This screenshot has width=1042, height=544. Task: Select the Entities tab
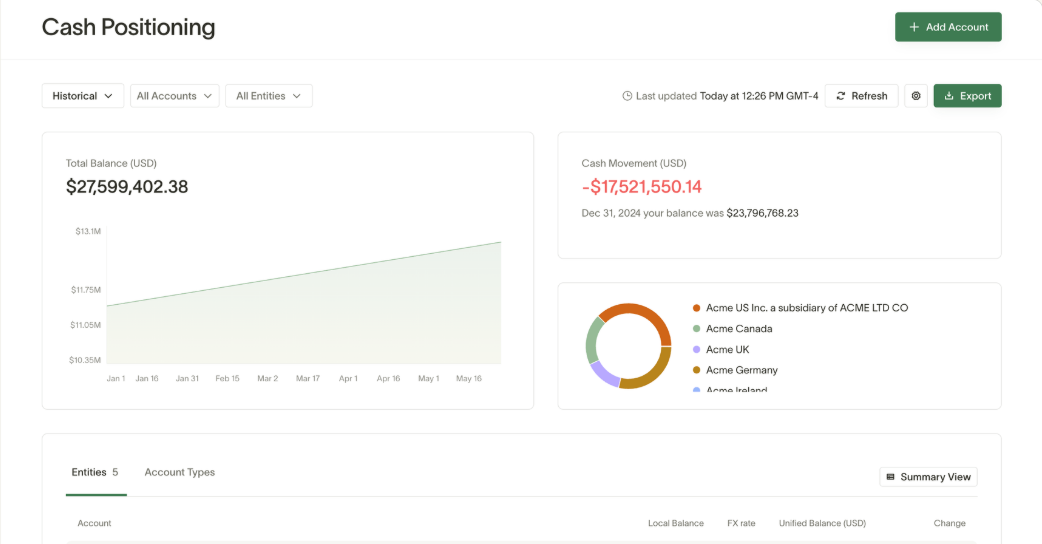pyautogui.click(x=95, y=472)
